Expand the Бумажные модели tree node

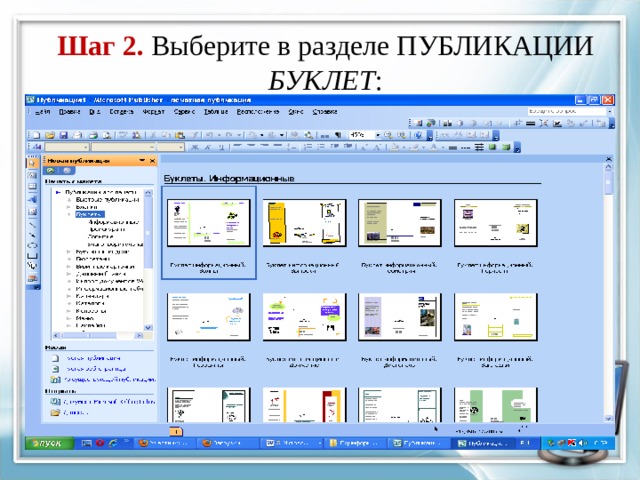click(x=69, y=252)
